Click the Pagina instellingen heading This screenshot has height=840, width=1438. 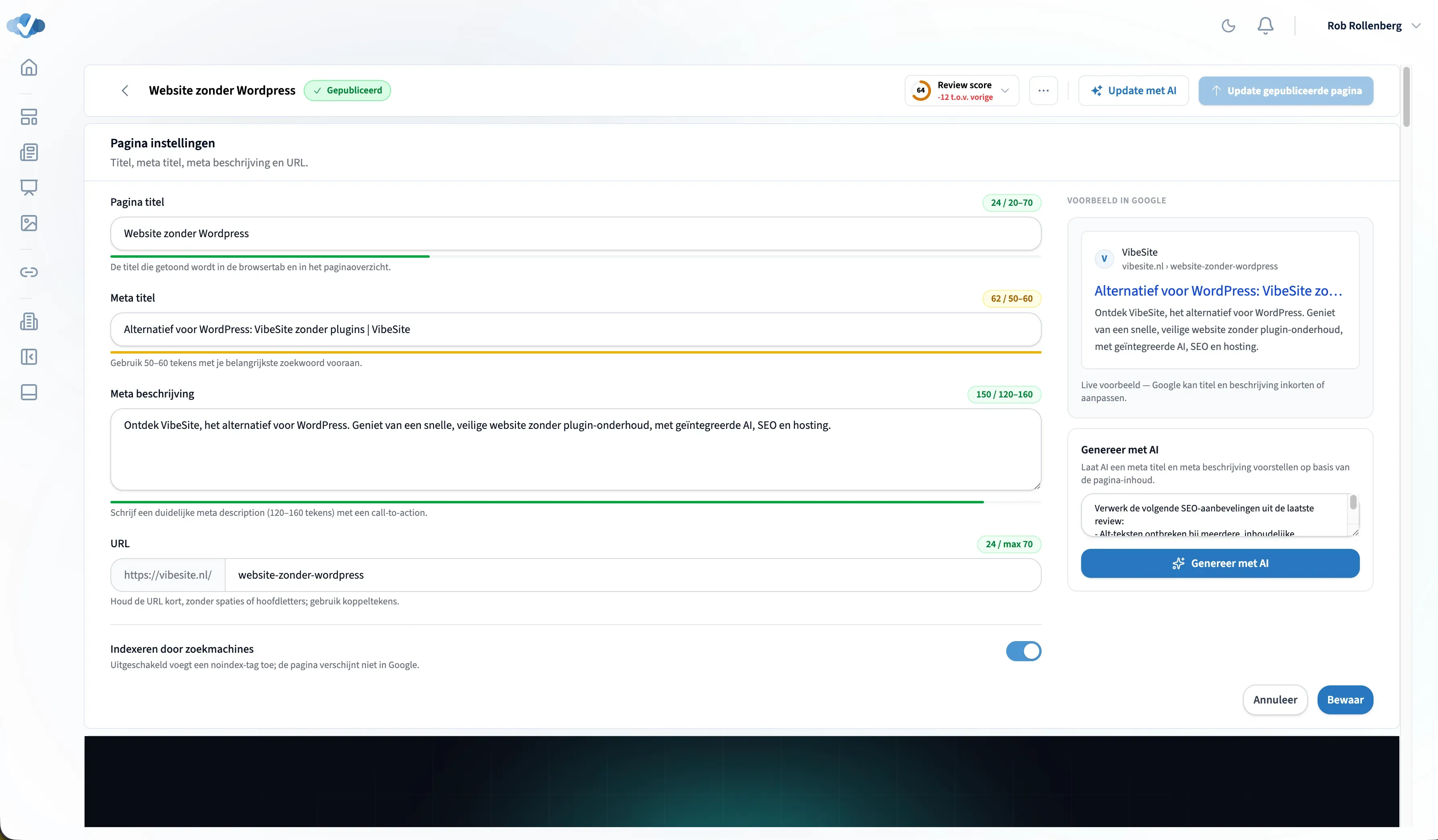tap(163, 143)
